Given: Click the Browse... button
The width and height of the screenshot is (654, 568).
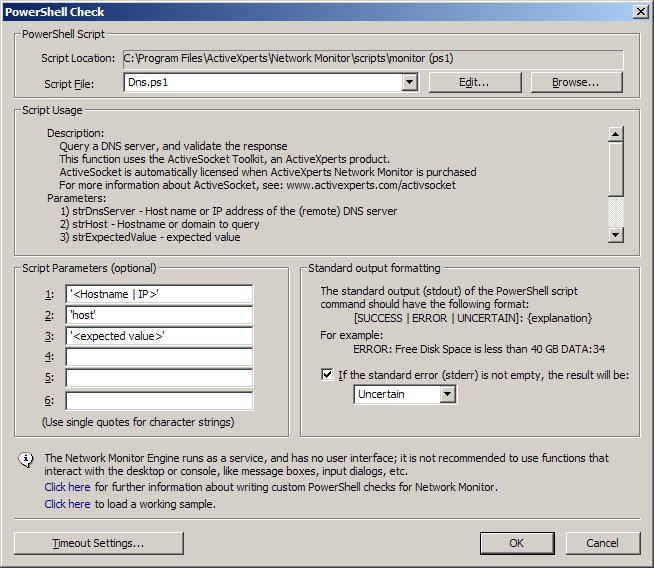Looking at the screenshot, I should coord(576,82).
